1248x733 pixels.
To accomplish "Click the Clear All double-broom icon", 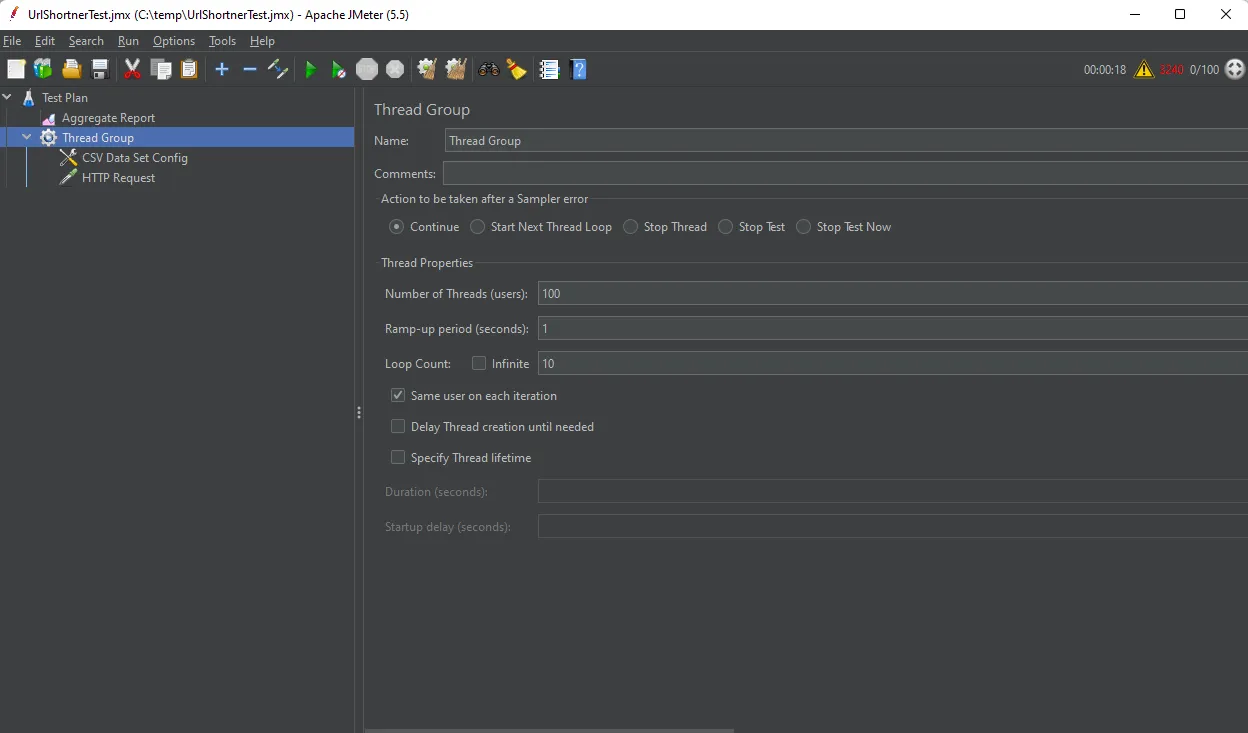I will pos(456,69).
